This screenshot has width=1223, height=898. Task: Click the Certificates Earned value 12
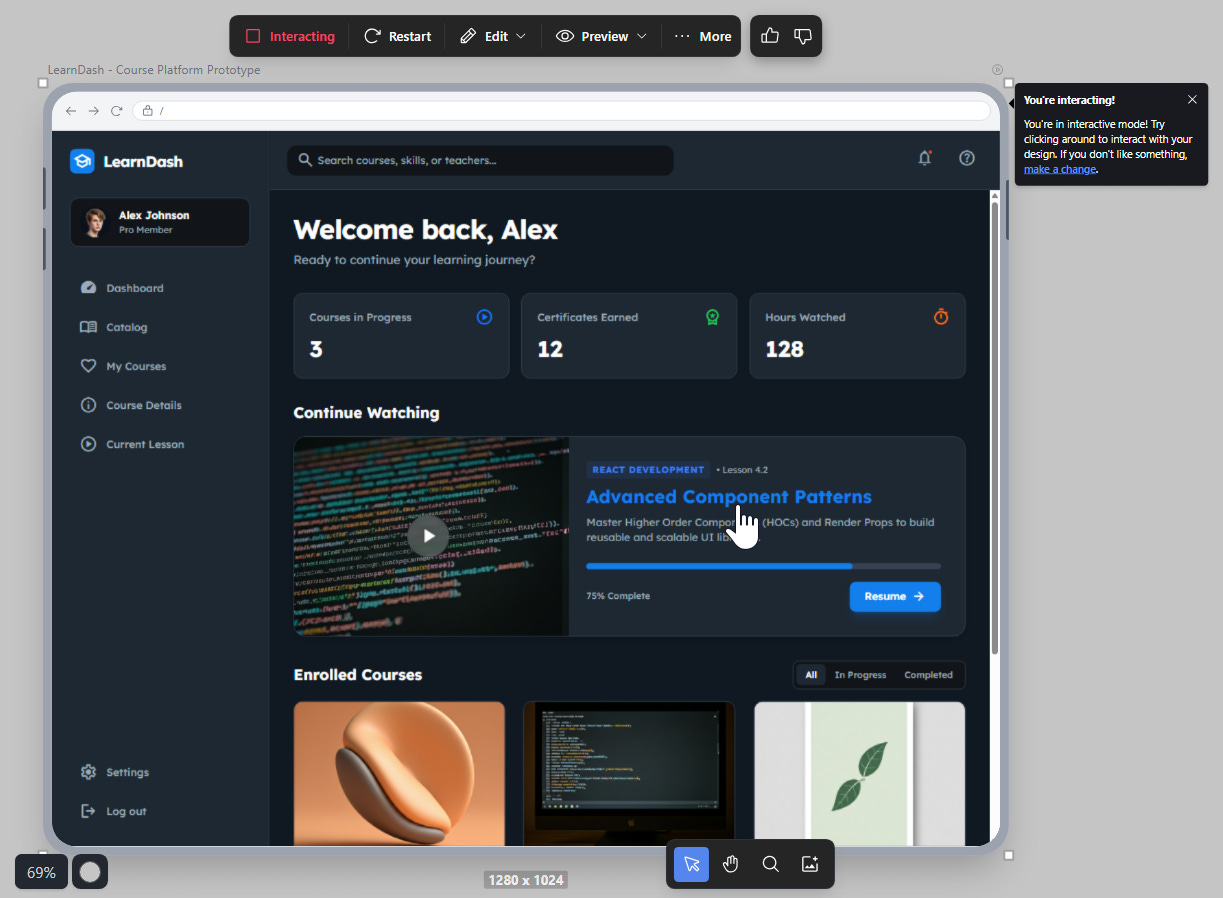[550, 349]
